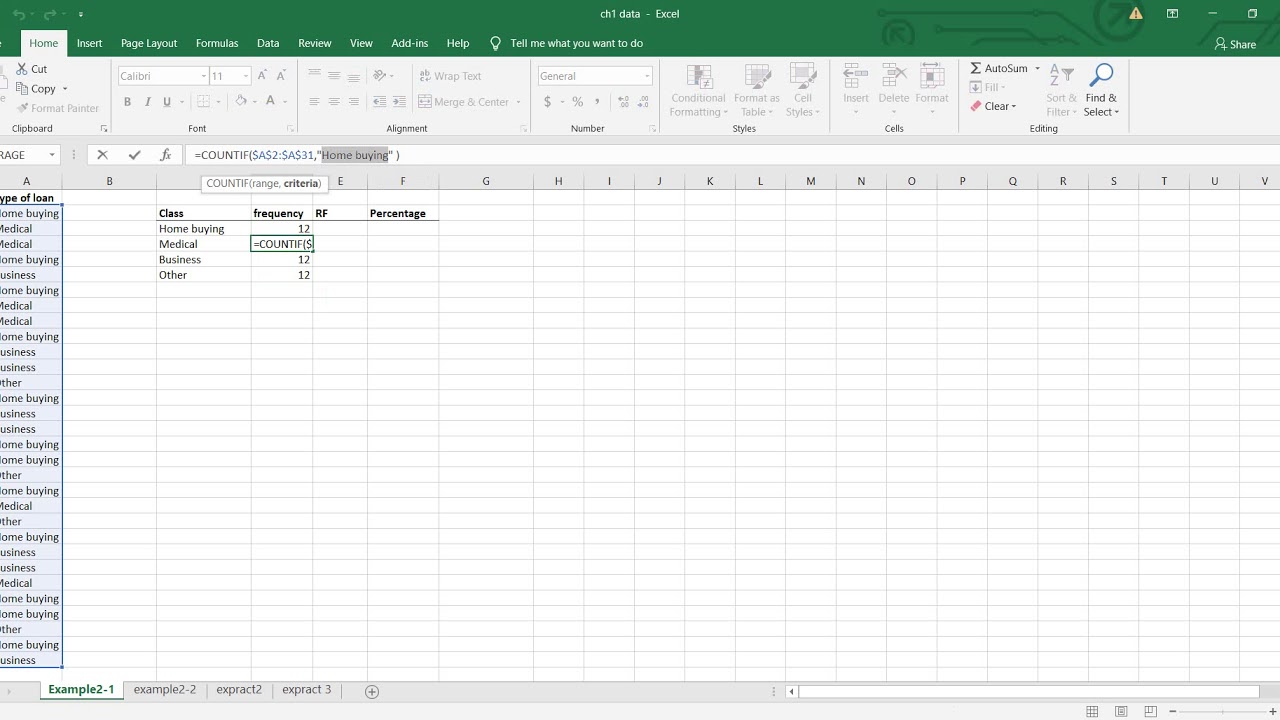The height and width of the screenshot is (720, 1280).
Task: Toggle Italic formatting
Action: point(147,102)
